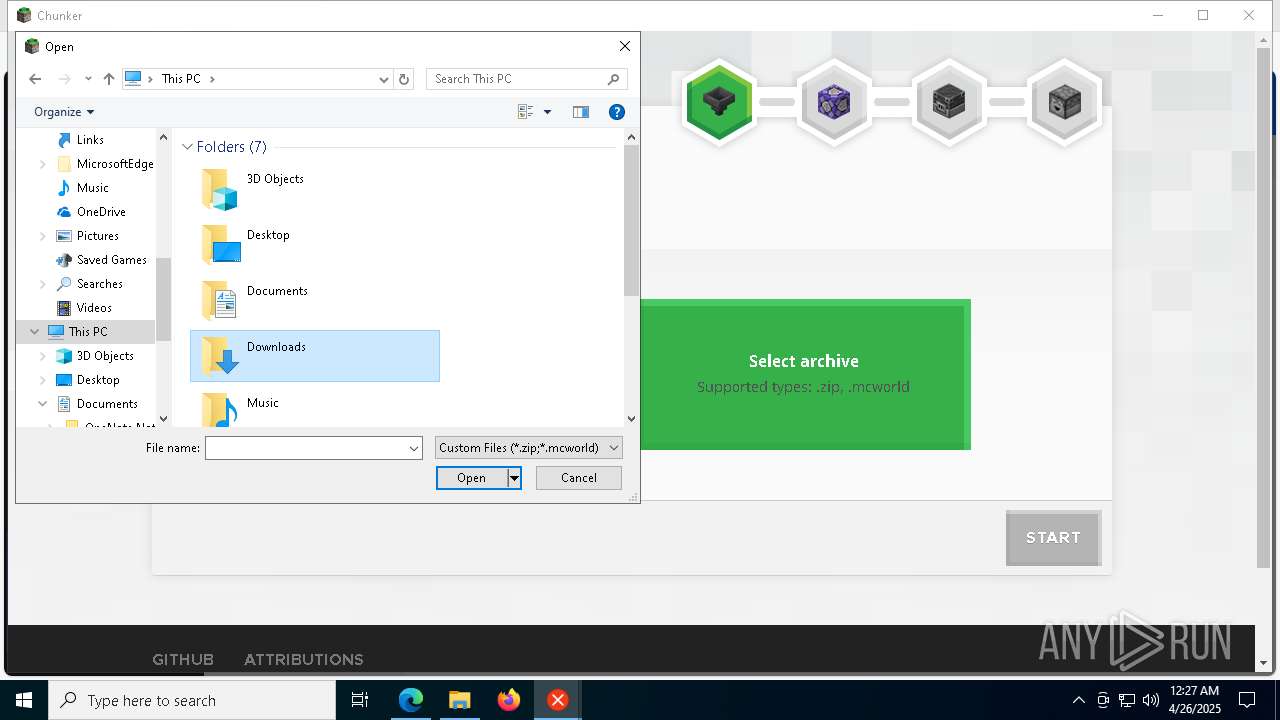The width and height of the screenshot is (1280, 720).
Task: Click the Select archive box
Action: pos(805,375)
